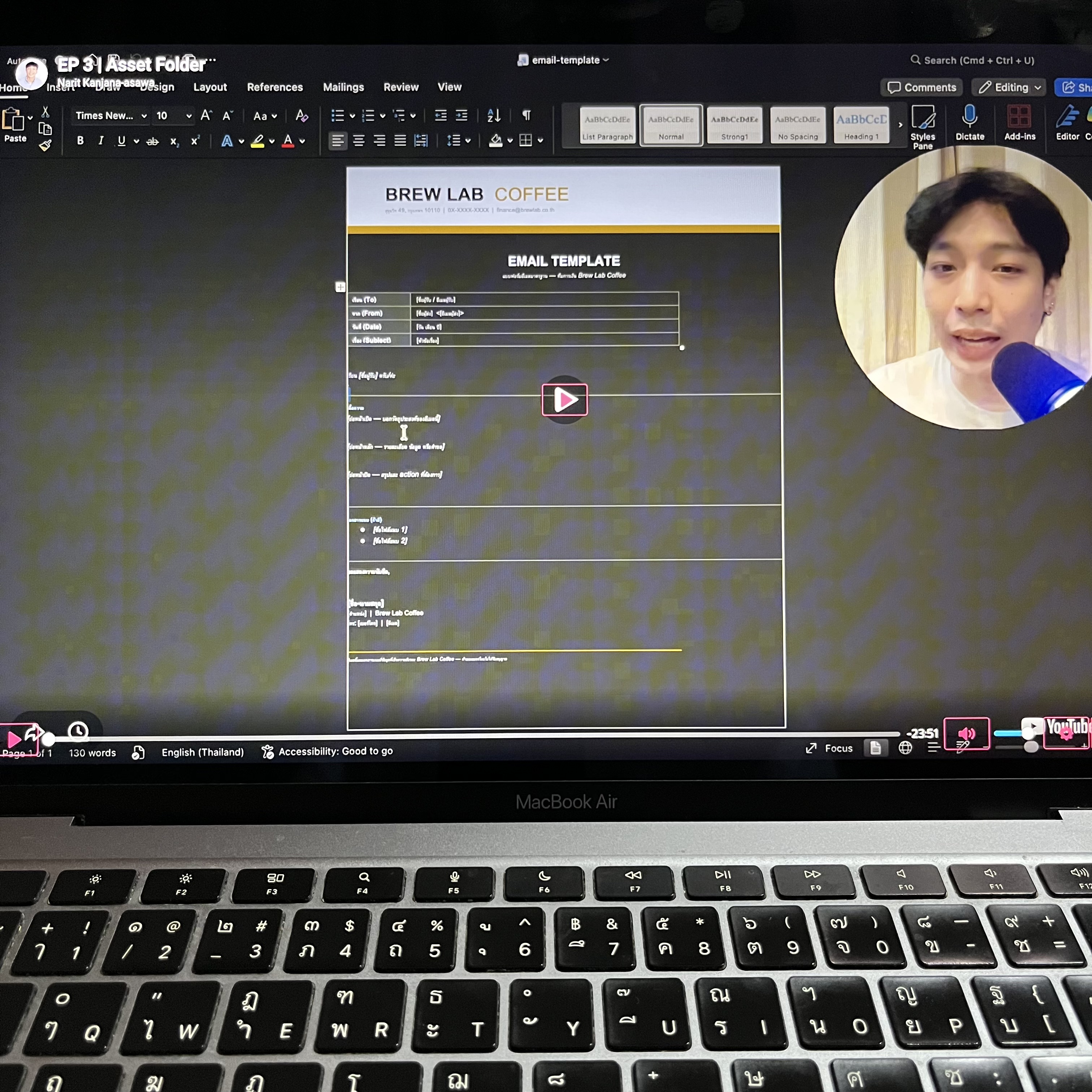Expand the styles gallery arrow

[900, 125]
